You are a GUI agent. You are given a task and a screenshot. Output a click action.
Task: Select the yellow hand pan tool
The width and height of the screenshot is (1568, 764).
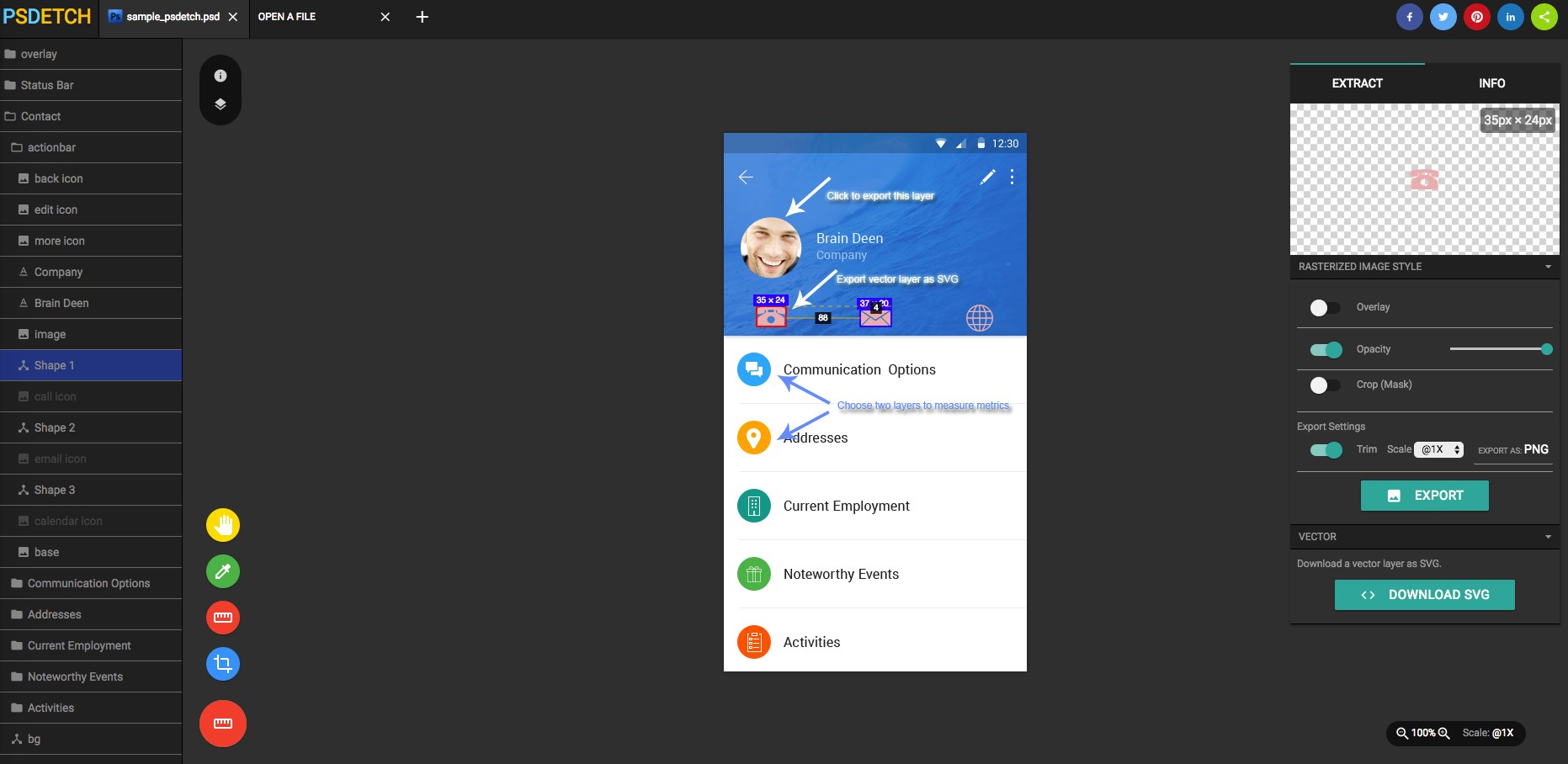223,525
